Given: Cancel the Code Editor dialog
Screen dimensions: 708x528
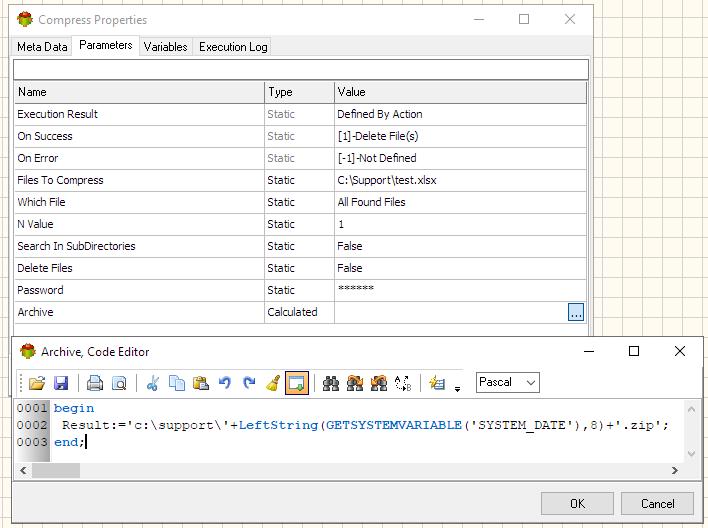Looking at the screenshot, I should point(657,504).
